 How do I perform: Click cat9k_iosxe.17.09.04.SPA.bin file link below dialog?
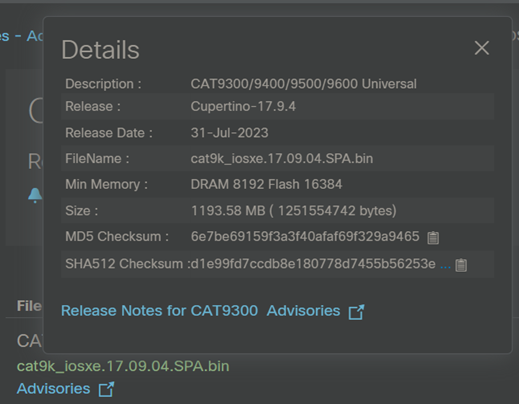[x=123, y=366]
